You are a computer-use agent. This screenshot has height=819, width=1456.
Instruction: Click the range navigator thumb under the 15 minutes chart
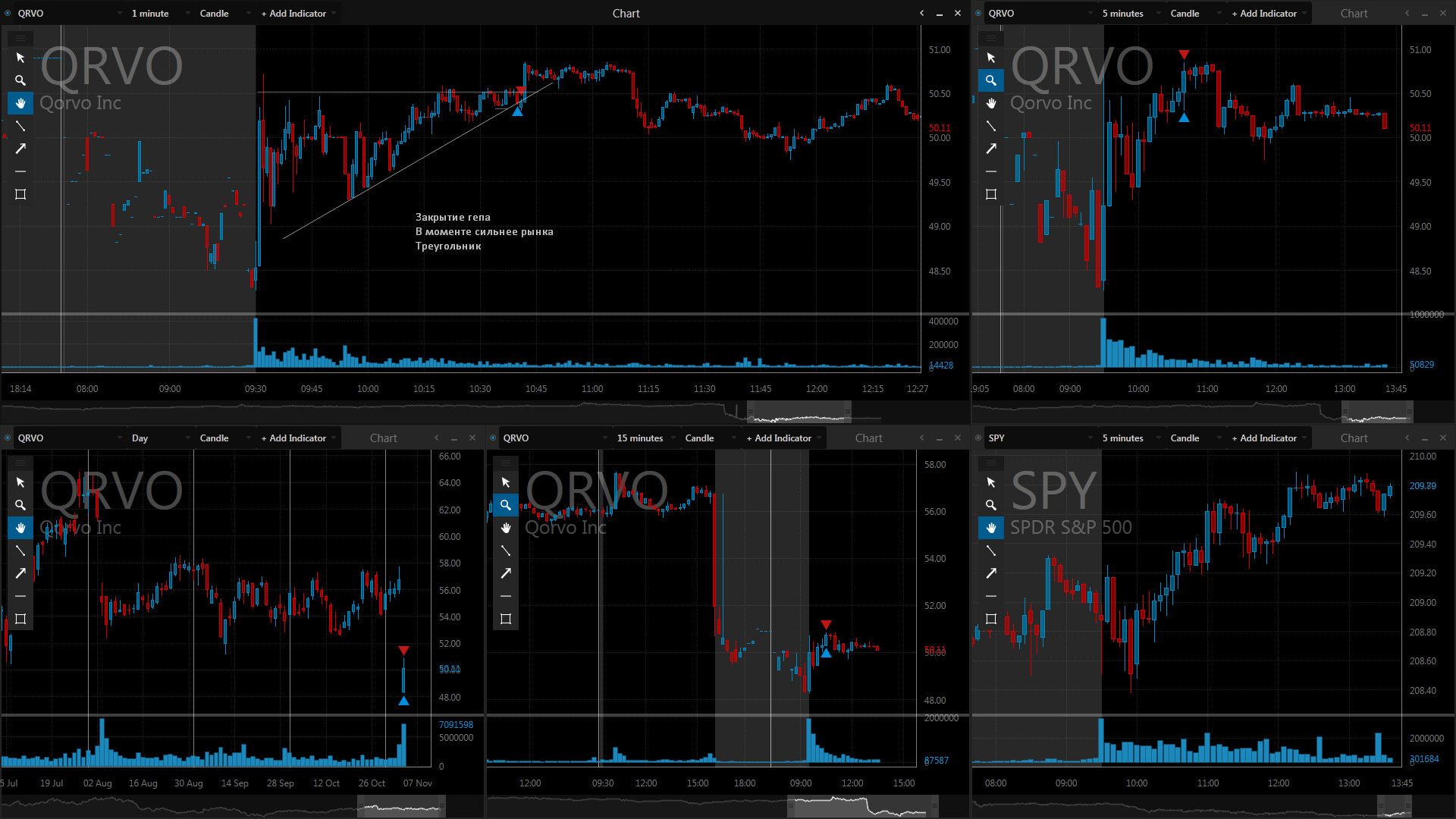(863, 806)
